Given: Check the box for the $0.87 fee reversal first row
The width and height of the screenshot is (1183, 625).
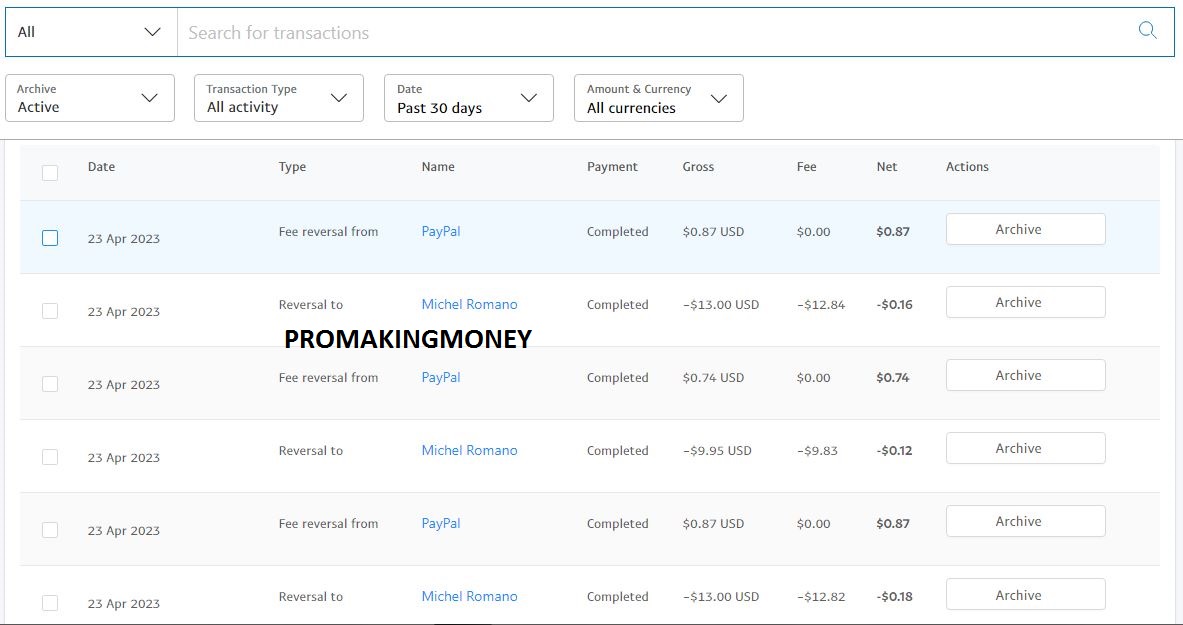Looking at the screenshot, I should point(50,238).
